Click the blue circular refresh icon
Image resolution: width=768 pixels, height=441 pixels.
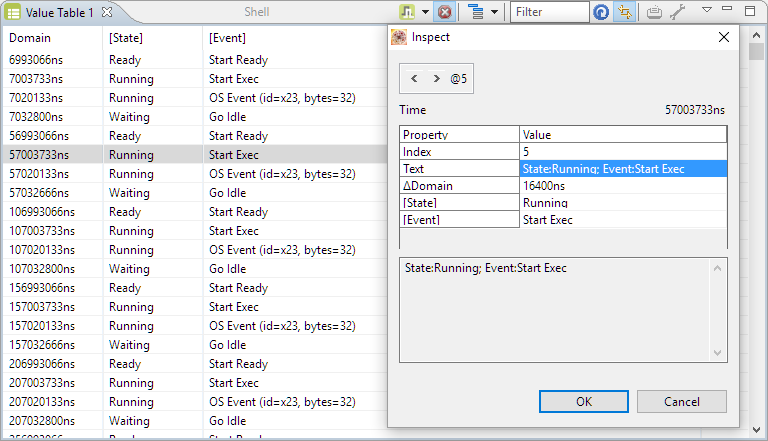(601, 12)
